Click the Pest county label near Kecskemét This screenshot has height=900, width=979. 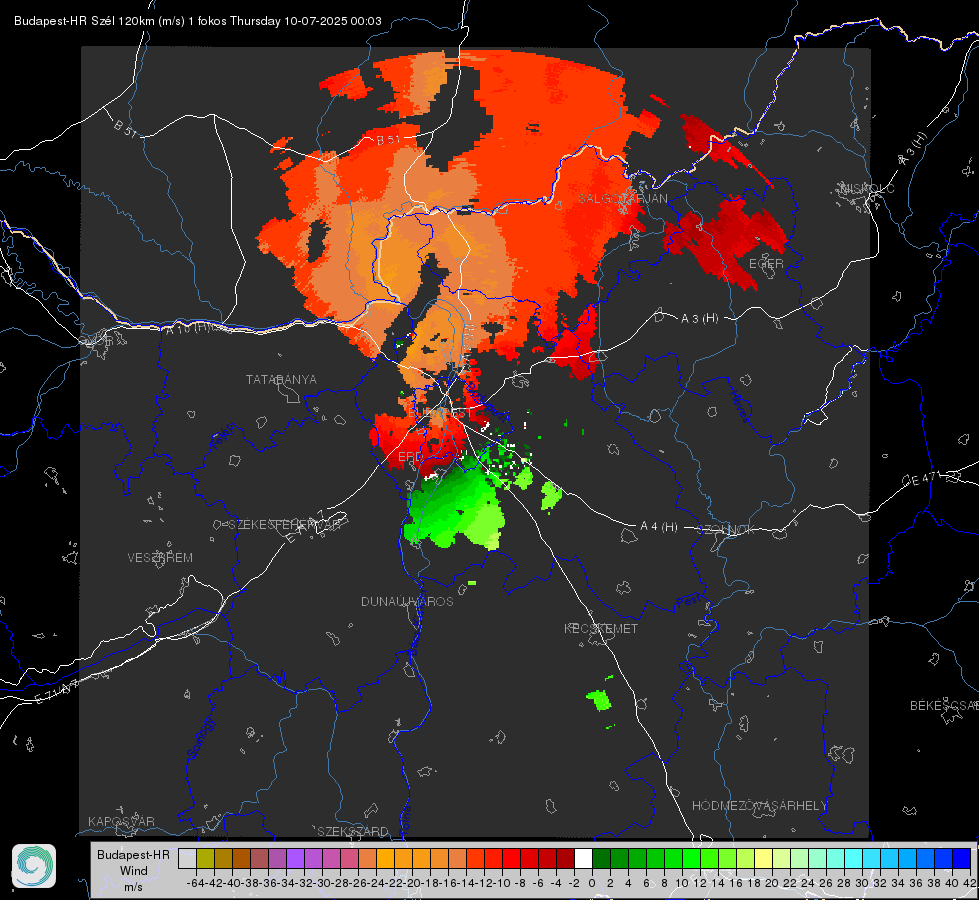pyautogui.click(x=689, y=602)
